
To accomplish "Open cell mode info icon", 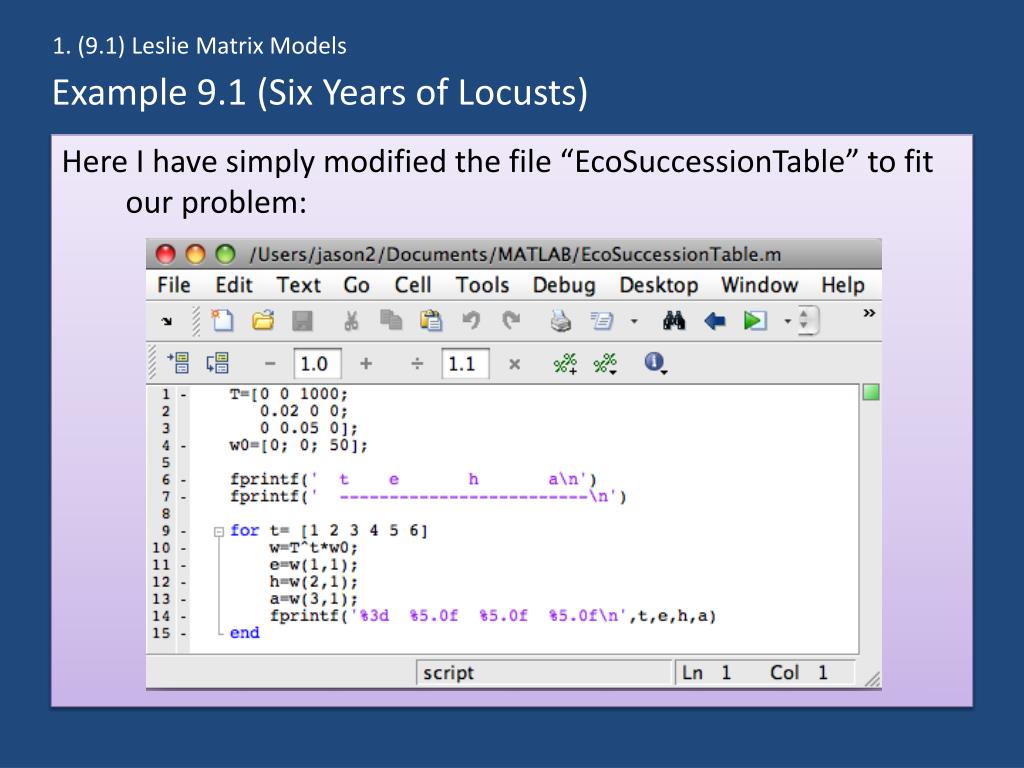I will [x=655, y=362].
